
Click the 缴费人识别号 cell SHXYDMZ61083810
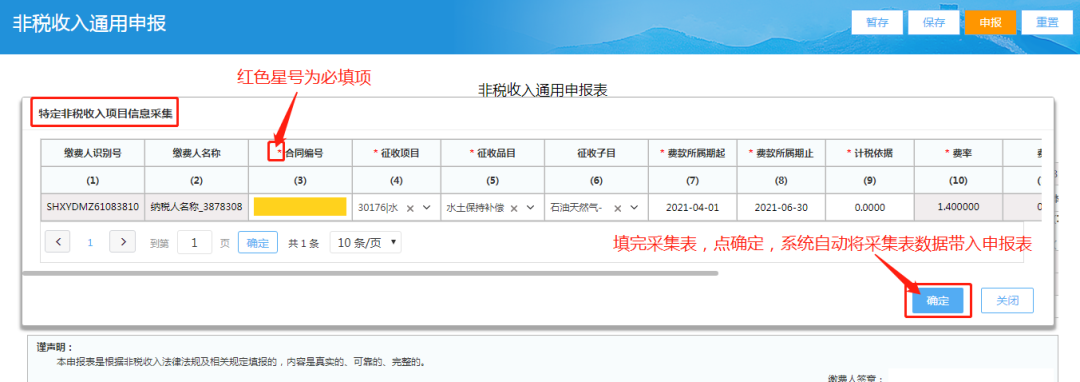(93, 206)
